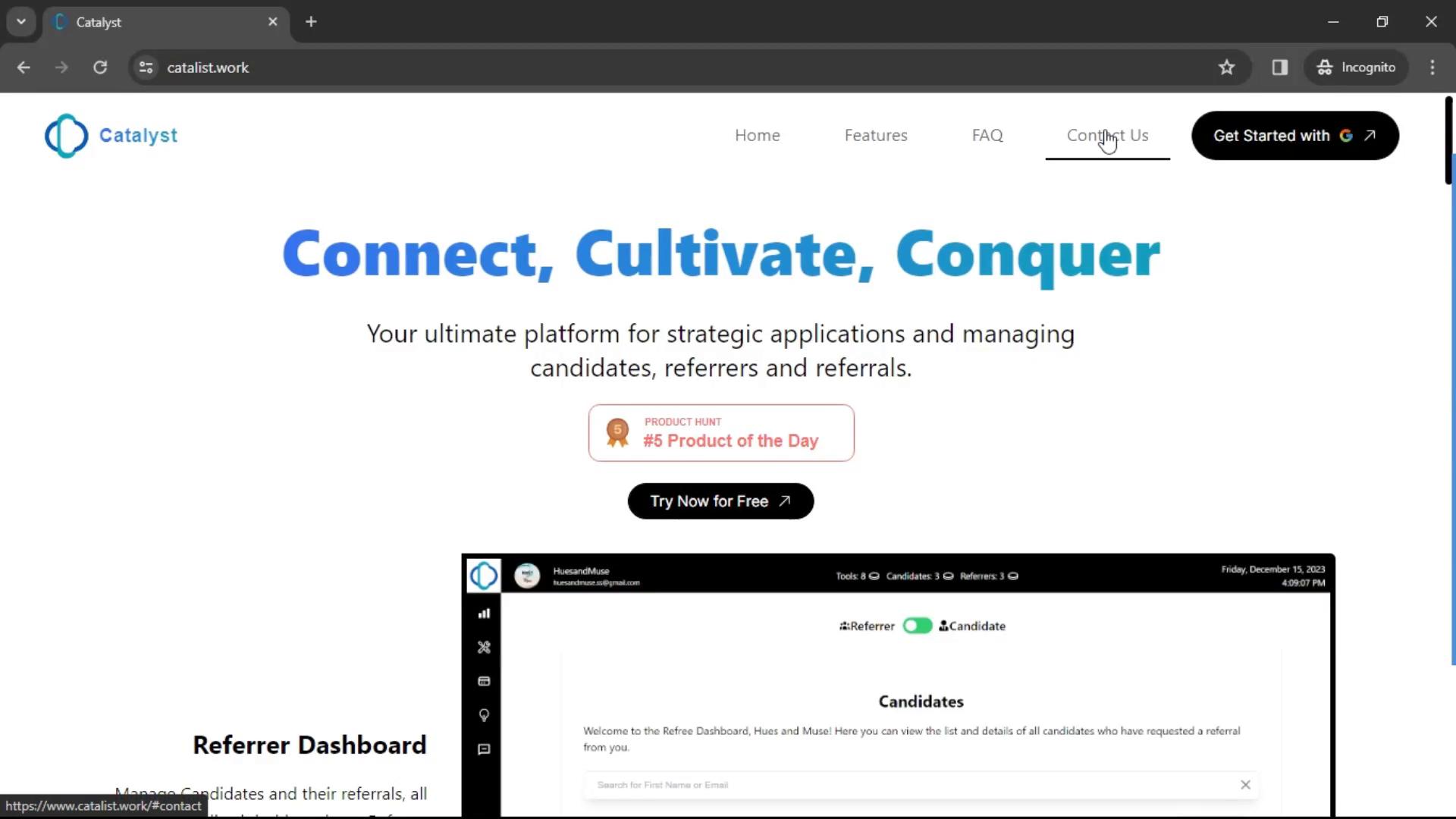Select the Contact Us navigation item
Viewport: 1456px width, 819px height.
click(x=1107, y=135)
